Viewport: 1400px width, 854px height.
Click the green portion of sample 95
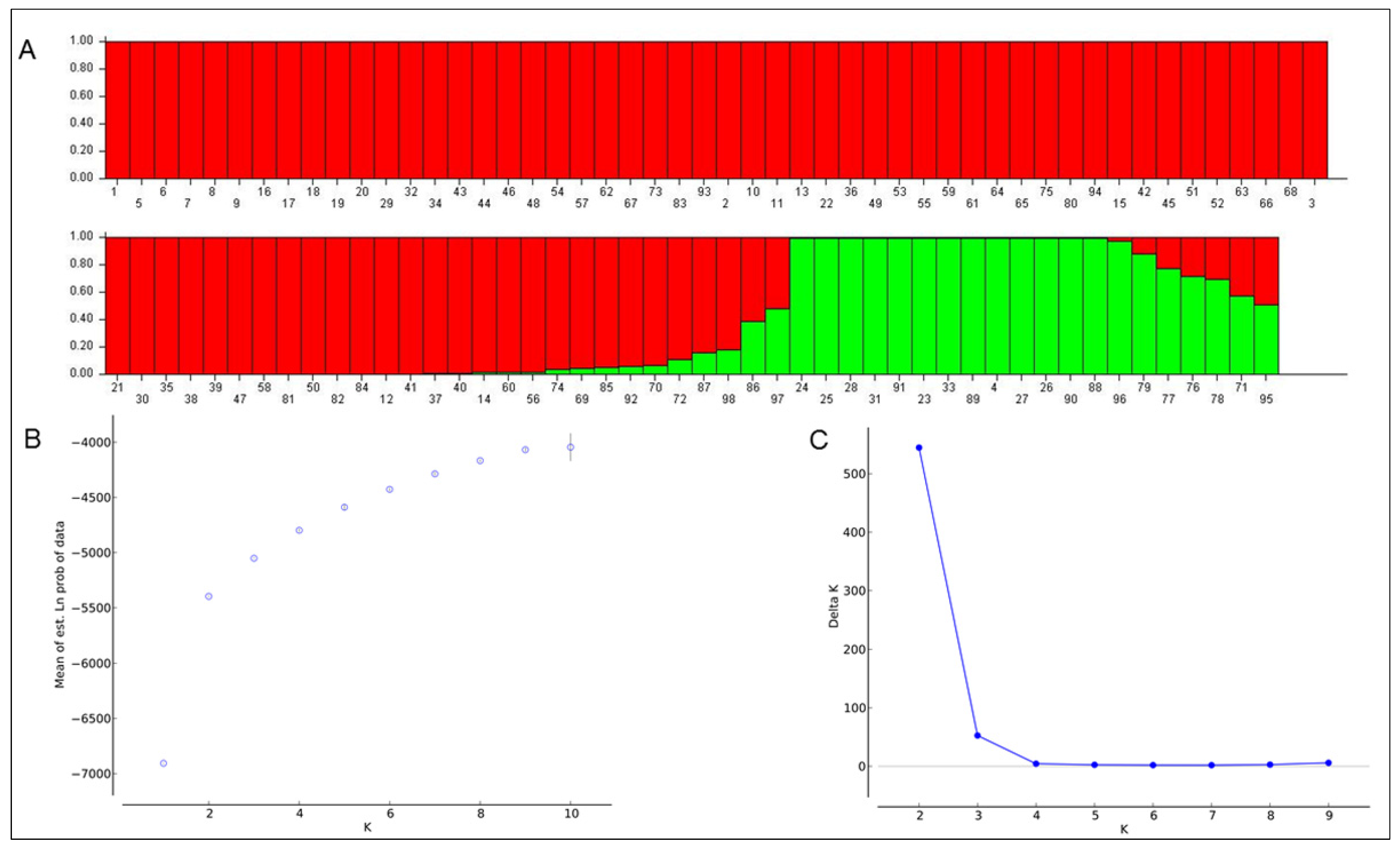[1266, 340]
